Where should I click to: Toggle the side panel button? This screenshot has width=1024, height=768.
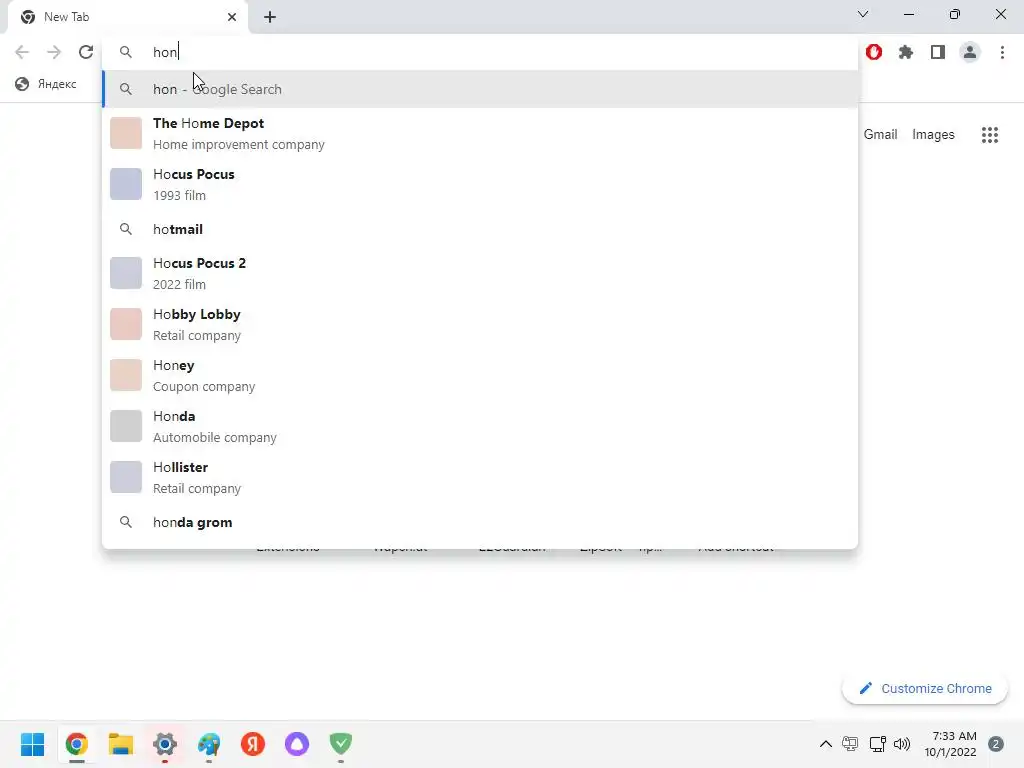click(x=938, y=52)
